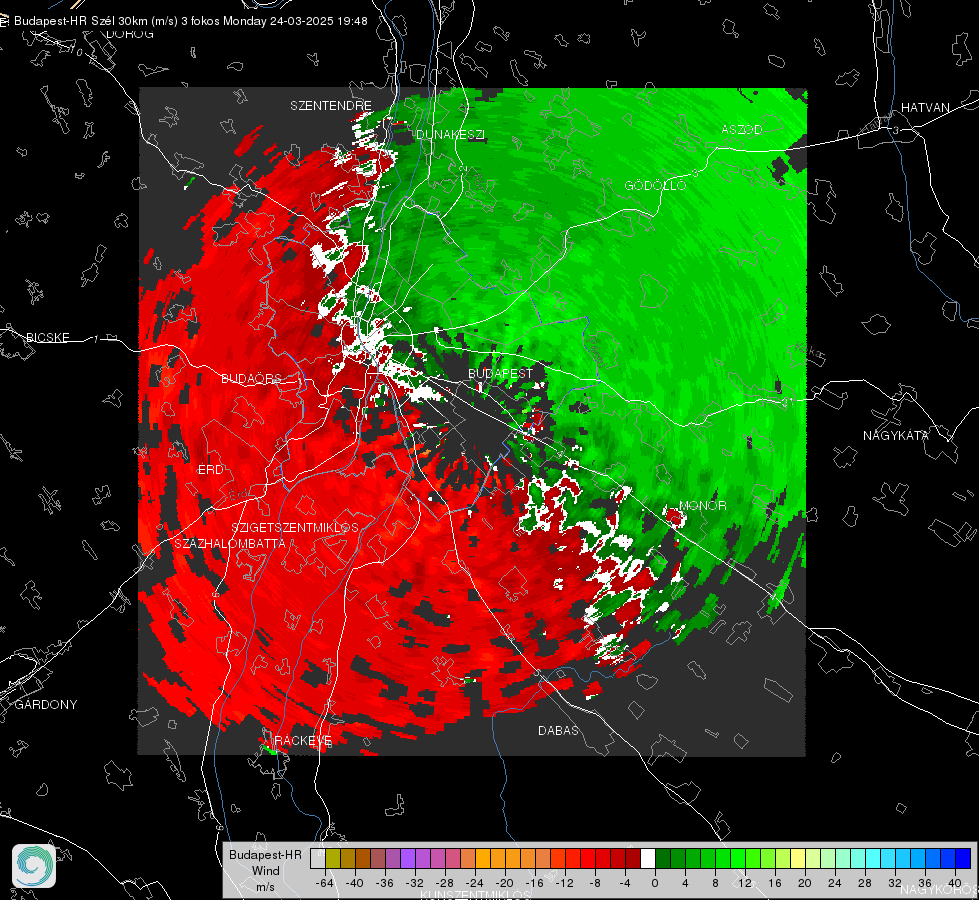The height and width of the screenshot is (900, 979).
Task: Click the positive 28 legend value
Action: pyautogui.click(x=865, y=883)
